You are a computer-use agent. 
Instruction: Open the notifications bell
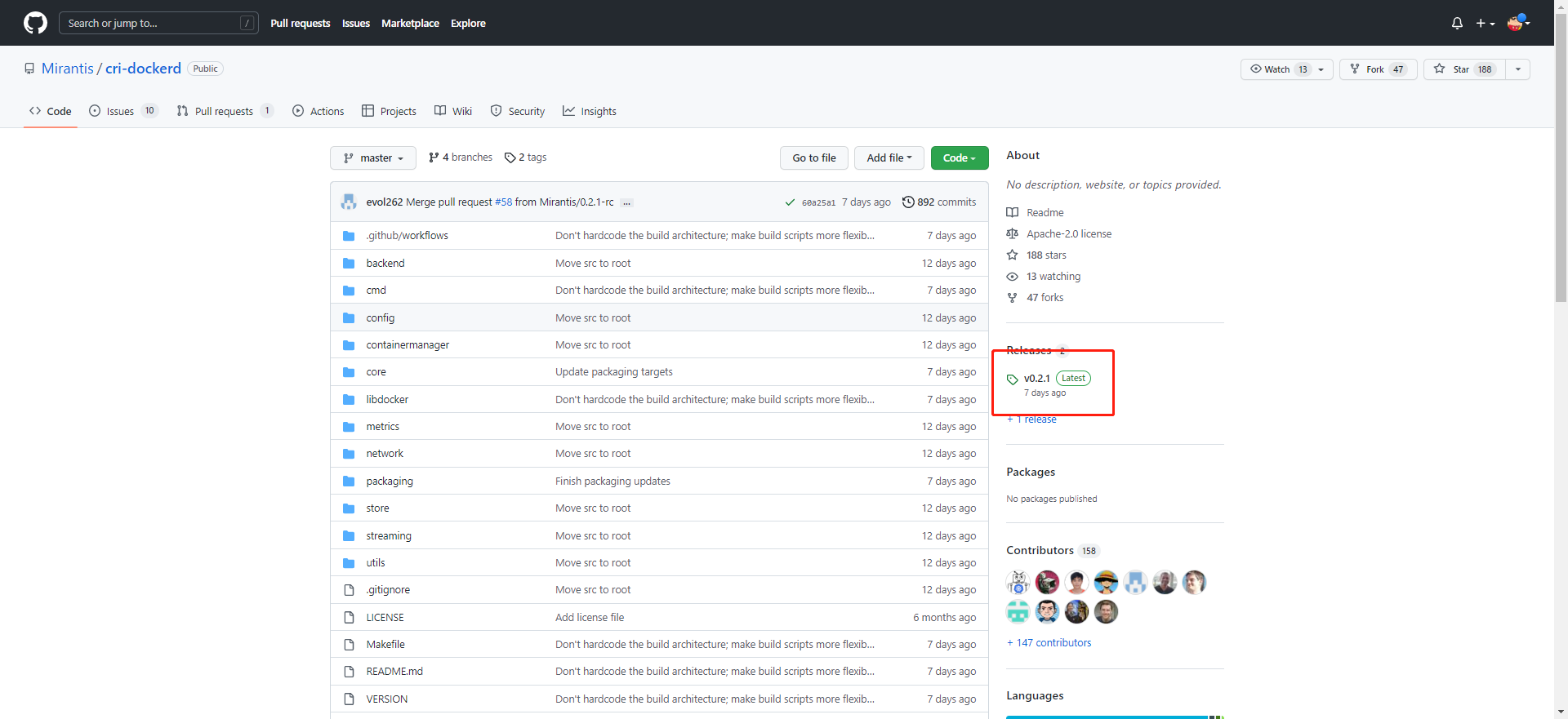pyautogui.click(x=1457, y=23)
